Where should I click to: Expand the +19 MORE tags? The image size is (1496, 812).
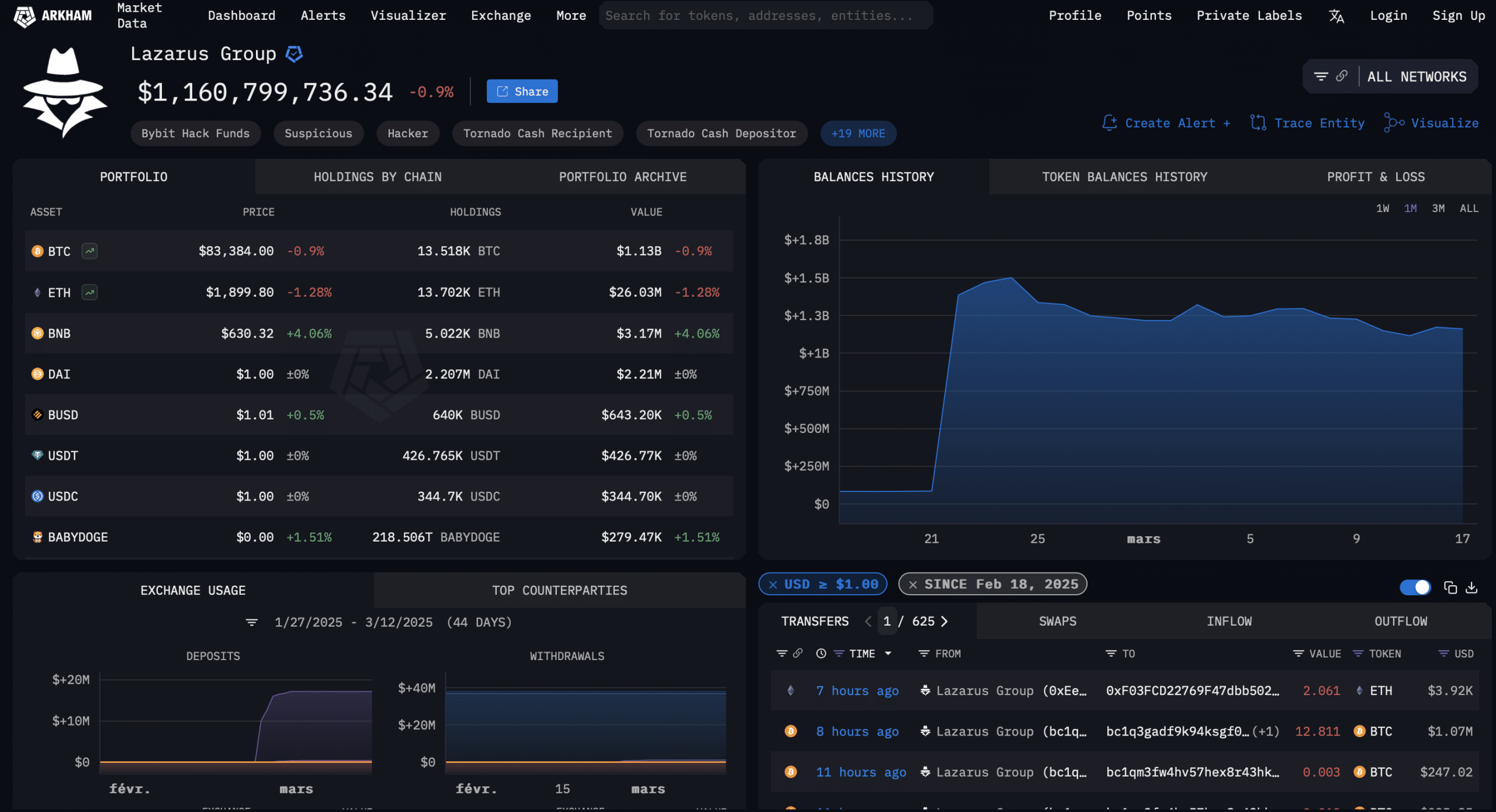(x=858, y=134)
